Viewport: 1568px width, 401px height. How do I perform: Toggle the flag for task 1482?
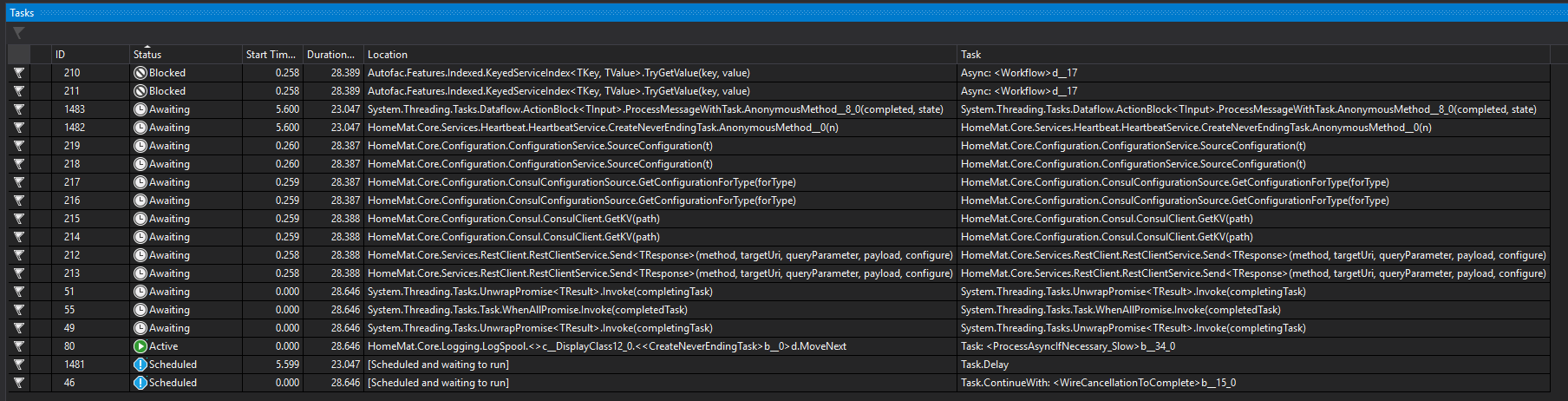tap(19, 128)
